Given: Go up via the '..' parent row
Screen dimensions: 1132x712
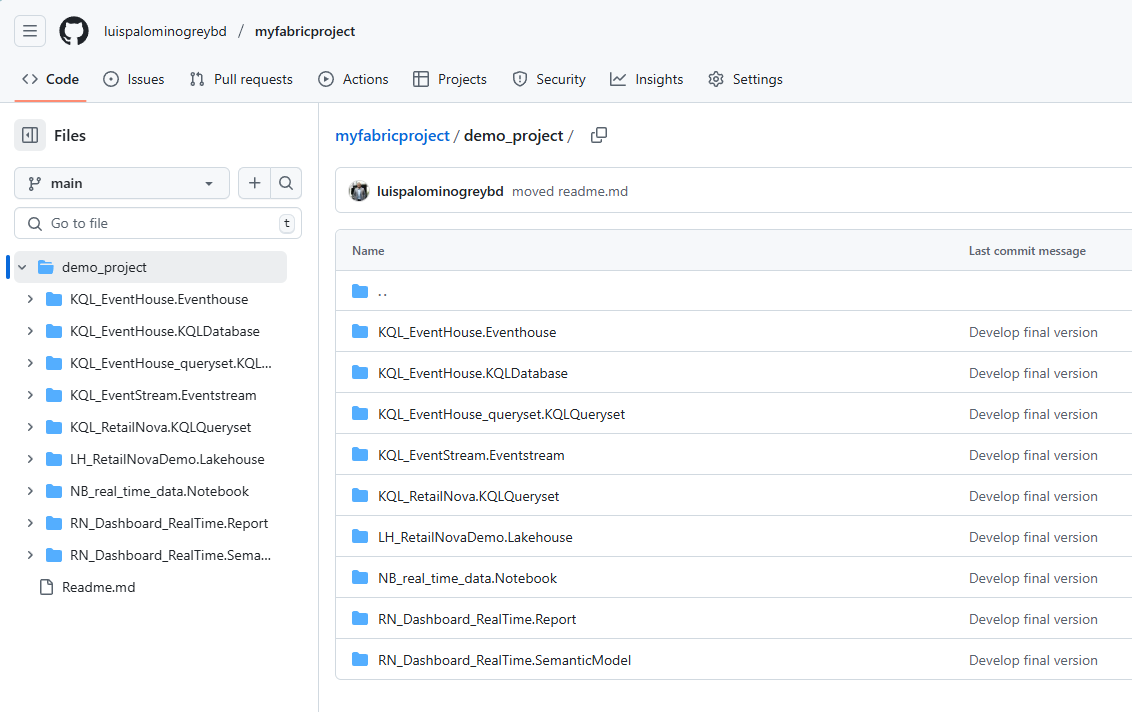Looking at the screenshot, I should [383, 291].
